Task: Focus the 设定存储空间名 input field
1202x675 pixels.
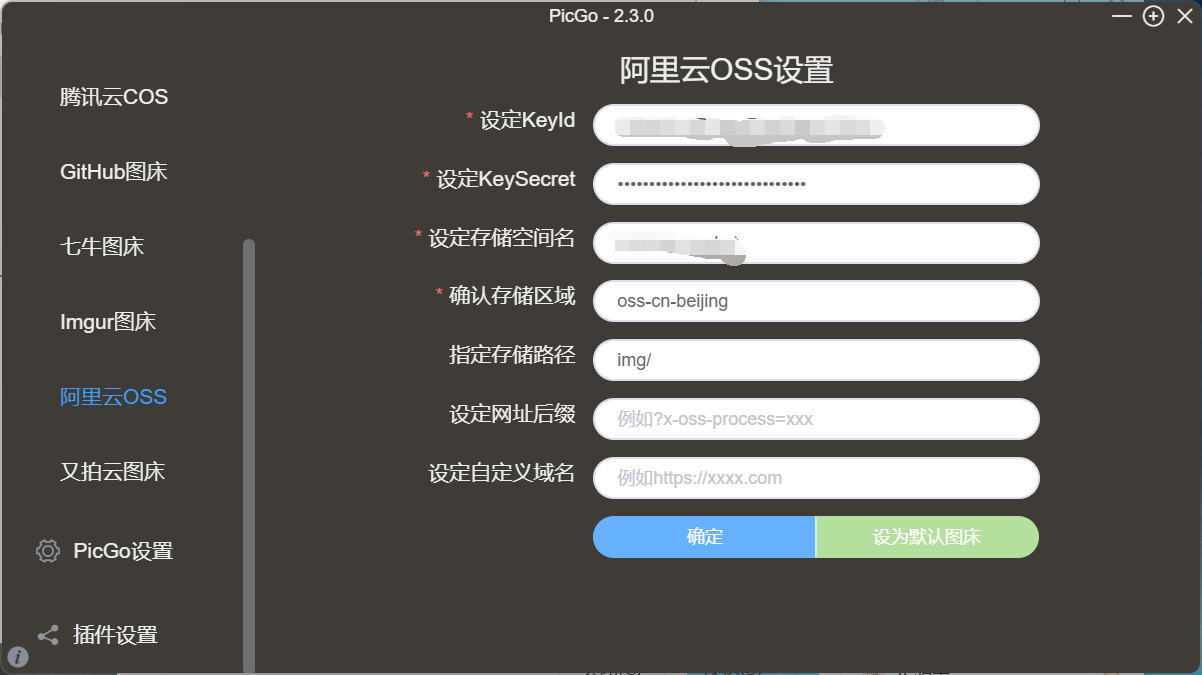Action: pyautogui.click(x=816, y=243)
